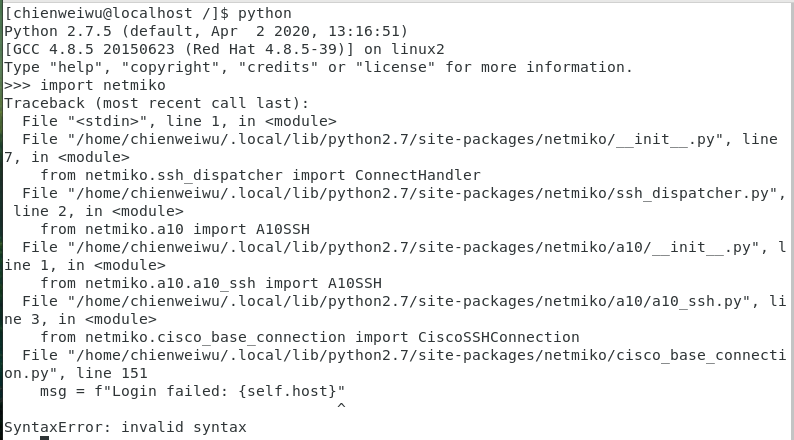Click the "Traceback (most recent call last)" line
794x440 pixels.
(157, 103)
